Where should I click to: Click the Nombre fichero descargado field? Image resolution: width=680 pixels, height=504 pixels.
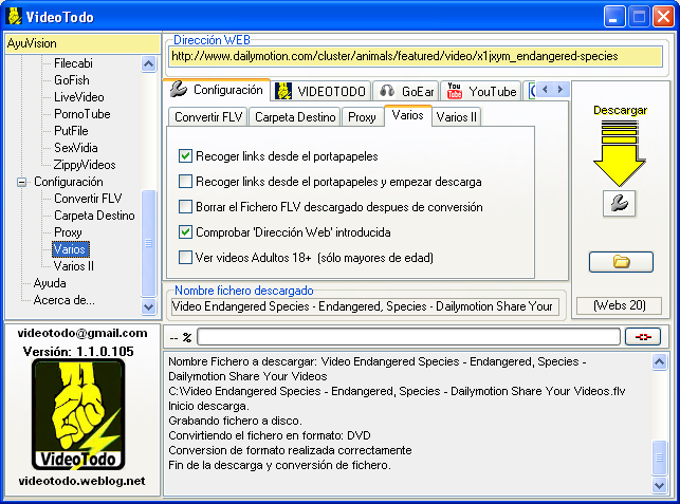click(x=365, y=307)
